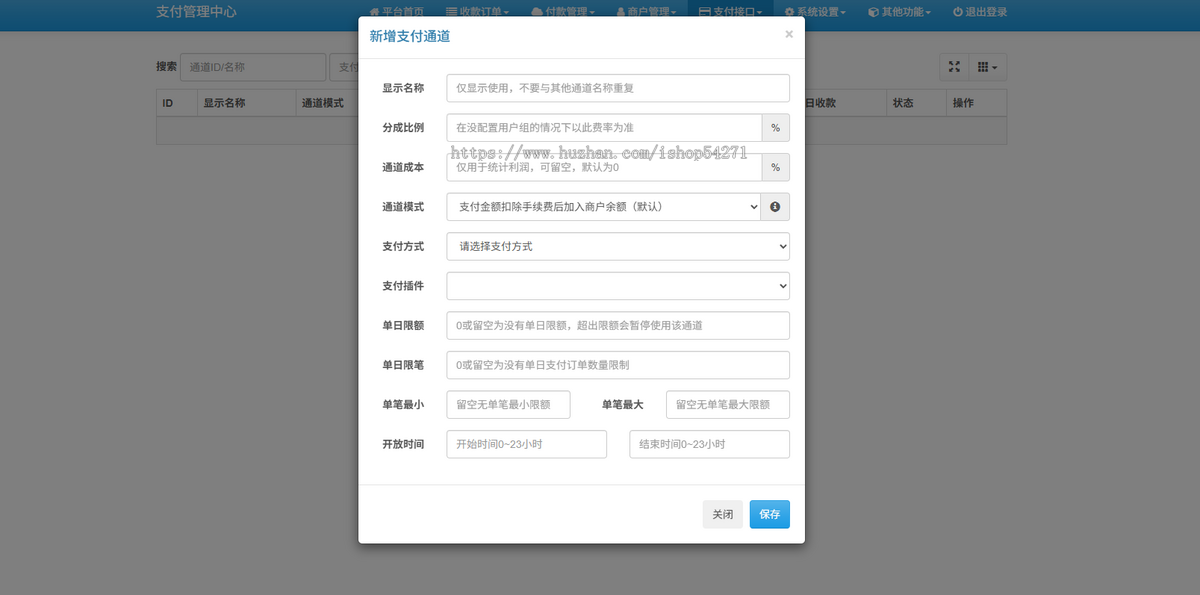The width and height of the screenshot is (1200, 595).
Task: Open the columns grid dropdown button
Action: click(x=987, y=67)
